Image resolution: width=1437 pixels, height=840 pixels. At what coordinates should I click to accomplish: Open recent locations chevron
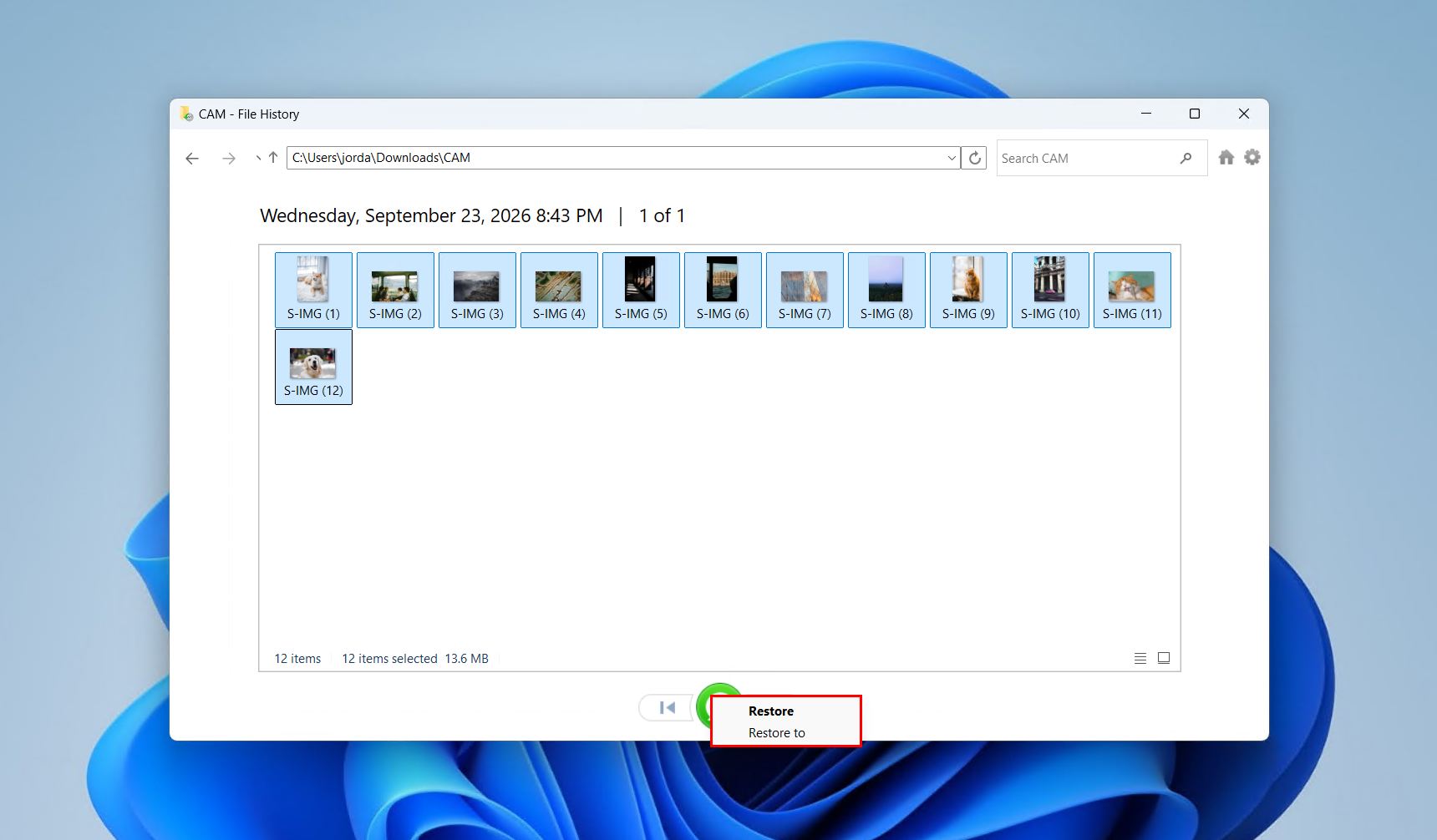point(258,158)
